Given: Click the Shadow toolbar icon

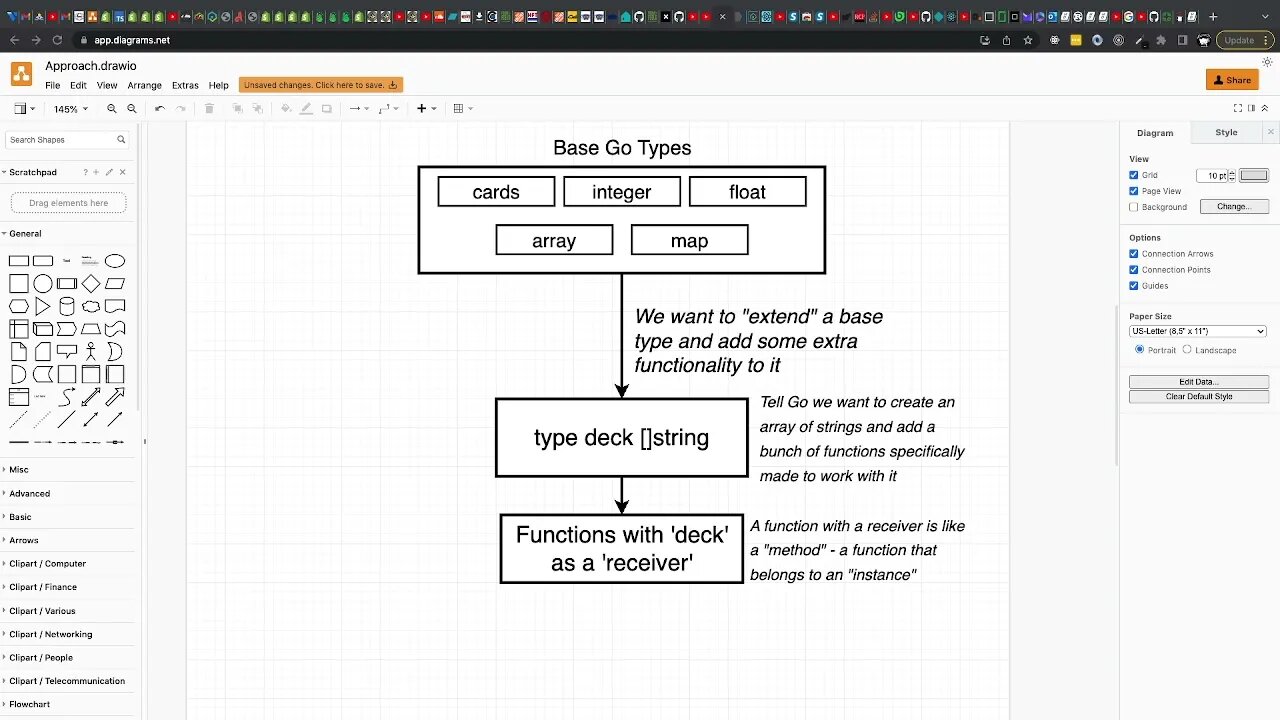Looking at the screenshot, I should point(326,109).
